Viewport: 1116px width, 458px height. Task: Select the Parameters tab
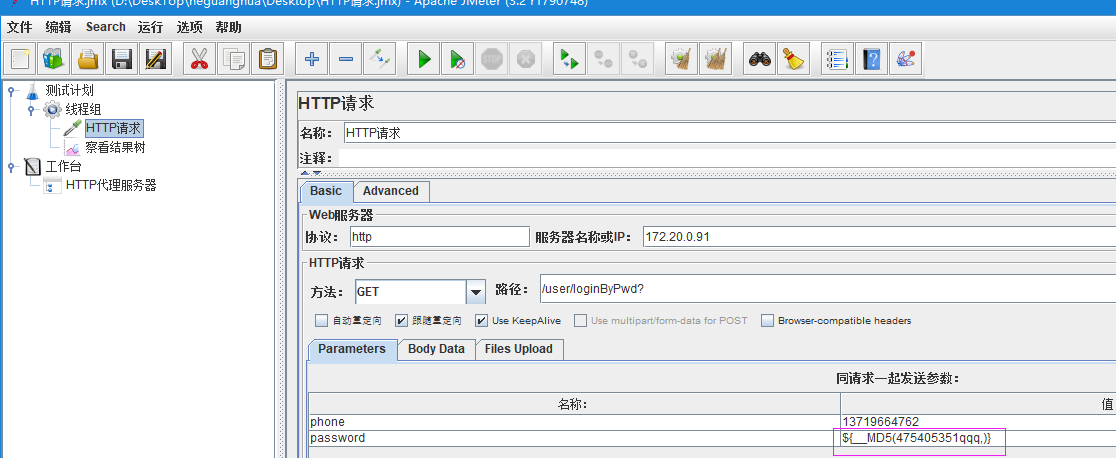(352, 349)
